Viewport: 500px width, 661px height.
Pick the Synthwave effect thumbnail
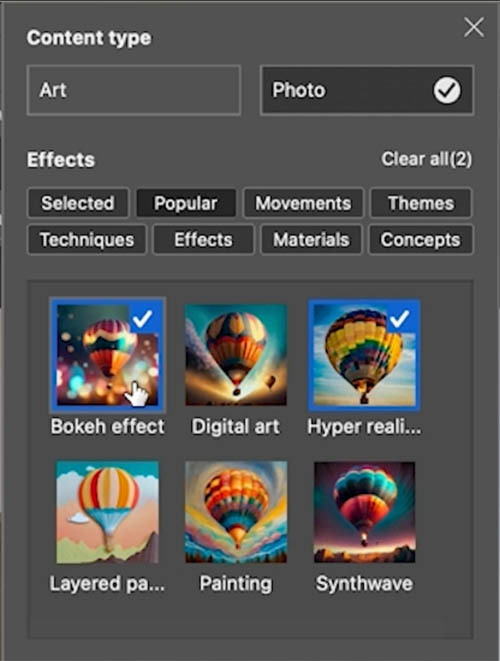(365, 512)
